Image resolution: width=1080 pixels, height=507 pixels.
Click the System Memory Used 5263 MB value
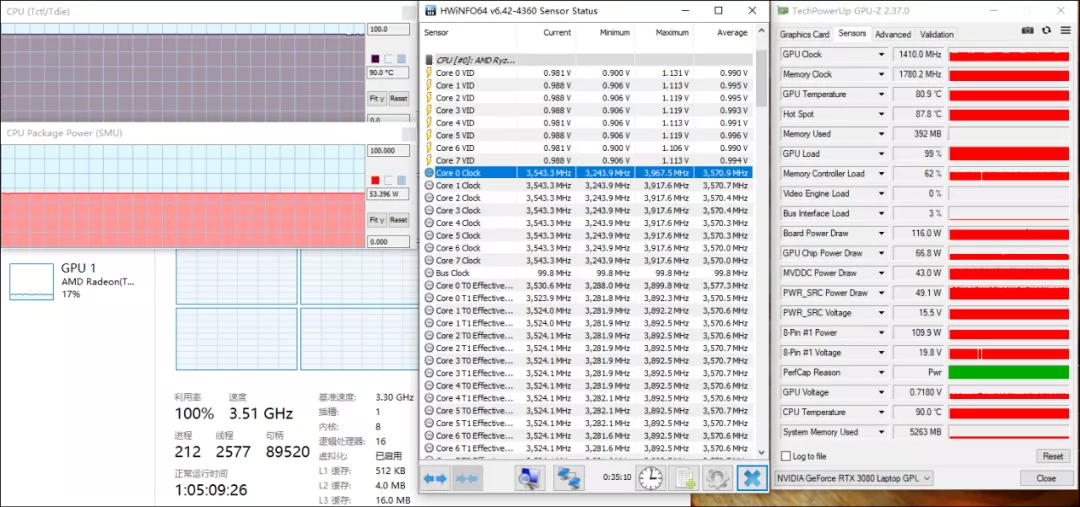tap(918, 433)
